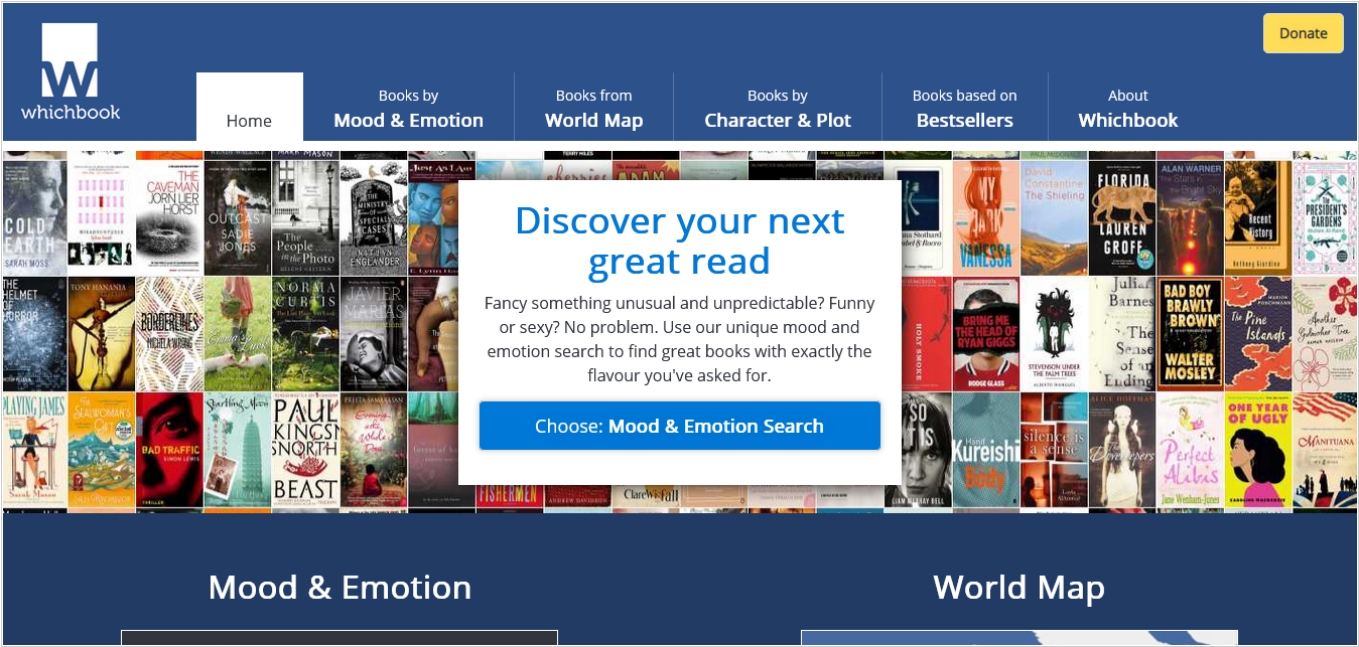Viewport: 1359px width, 647px height.
Task: Select The Caveman by Jorn Lier Horst cover
Action: click(x=169, y=217)
